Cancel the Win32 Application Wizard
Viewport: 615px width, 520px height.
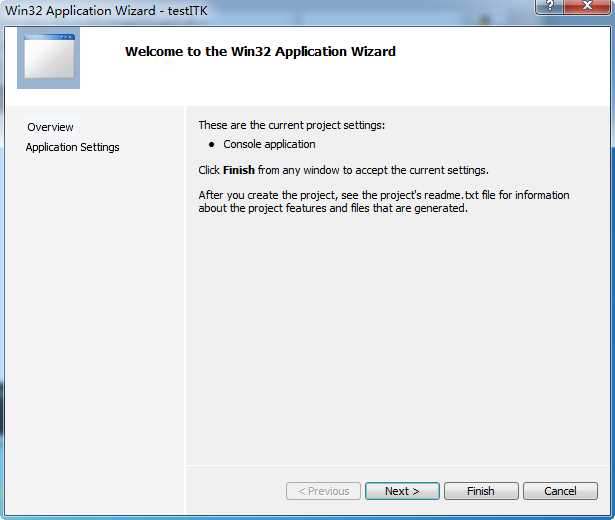[560, 491]
